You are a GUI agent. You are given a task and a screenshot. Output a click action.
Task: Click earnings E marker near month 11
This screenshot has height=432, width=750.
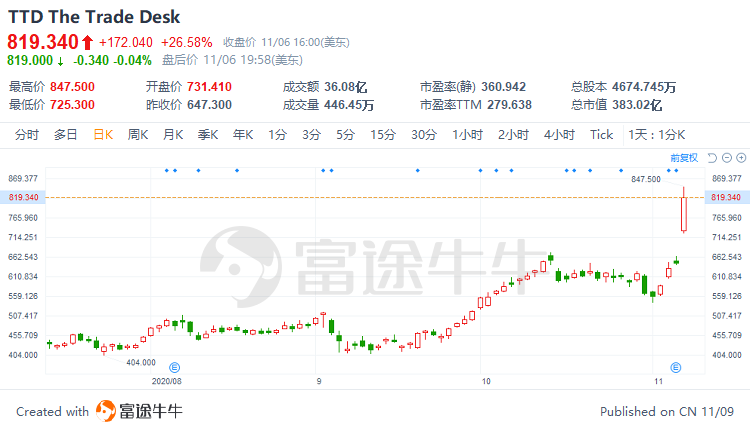pos(675,367)
